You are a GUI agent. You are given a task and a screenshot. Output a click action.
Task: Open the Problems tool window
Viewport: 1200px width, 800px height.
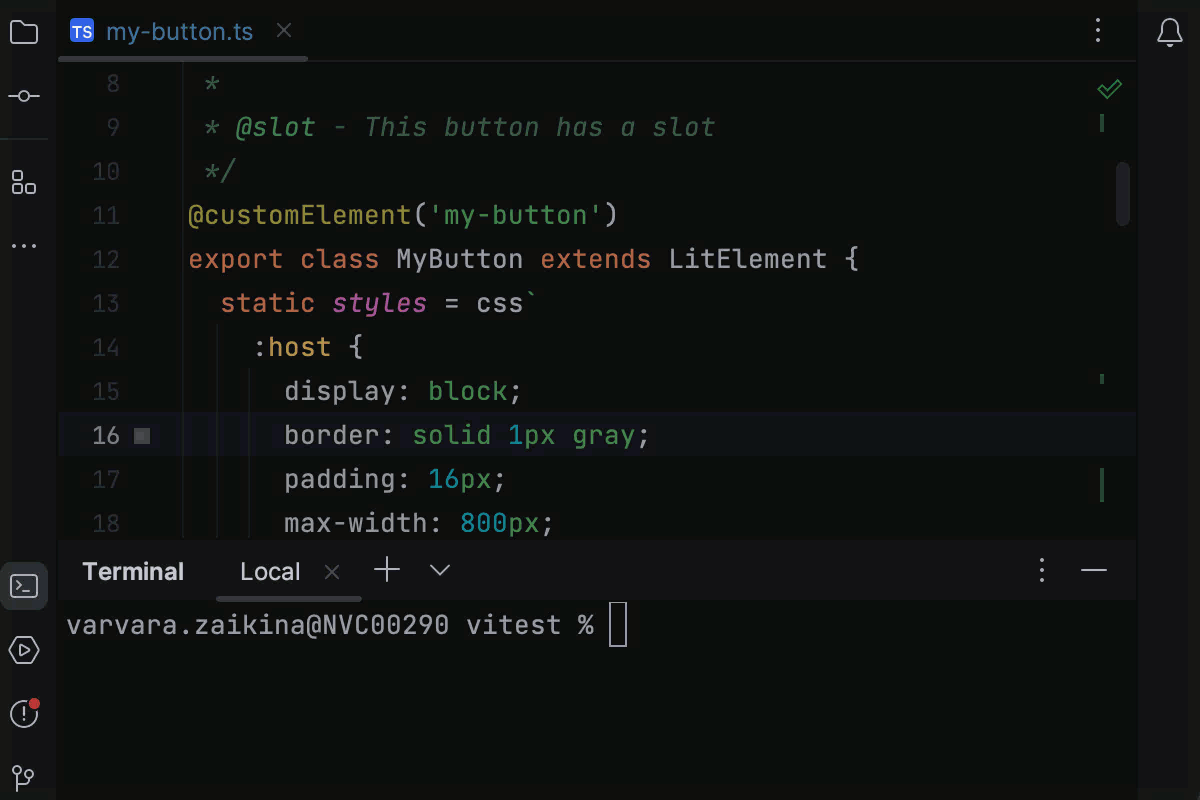(x=24, y=714)
